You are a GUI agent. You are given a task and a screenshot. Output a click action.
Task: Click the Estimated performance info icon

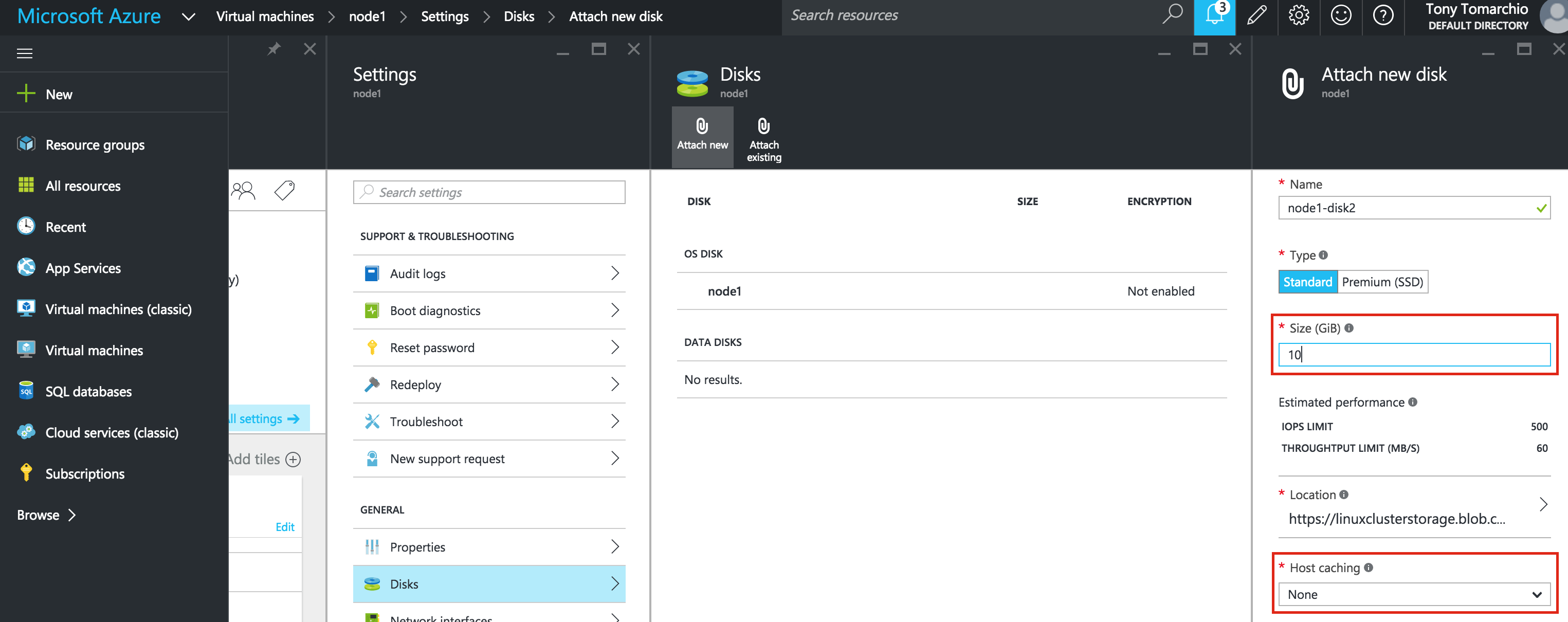[x=1413, y=403]
